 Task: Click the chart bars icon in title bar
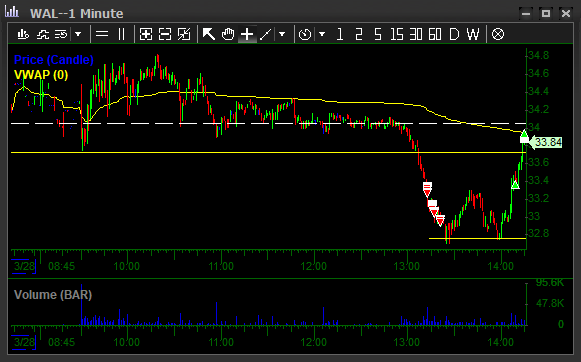tap(12, 11)
